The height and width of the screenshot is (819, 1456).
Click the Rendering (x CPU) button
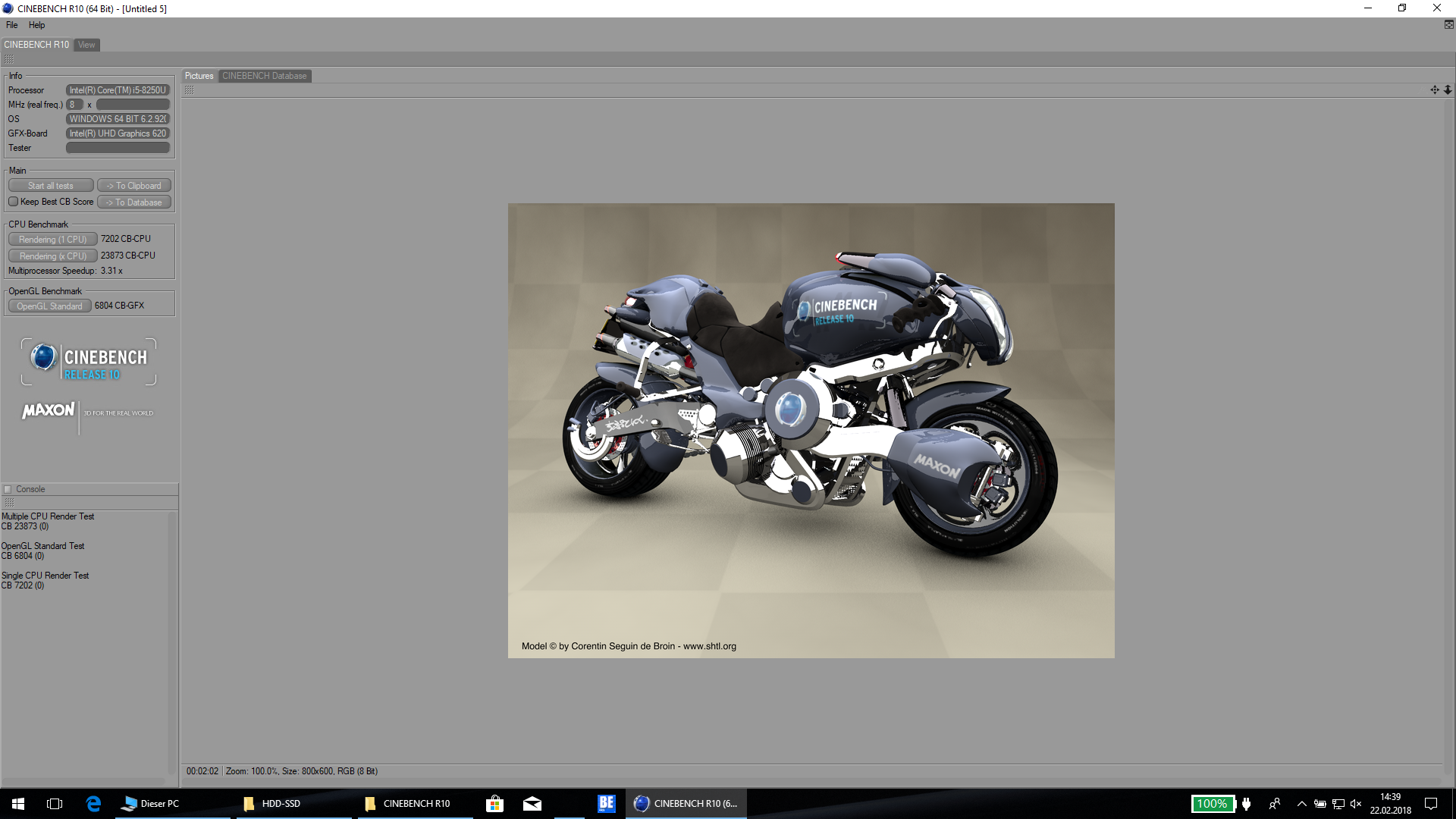point(52,256)
